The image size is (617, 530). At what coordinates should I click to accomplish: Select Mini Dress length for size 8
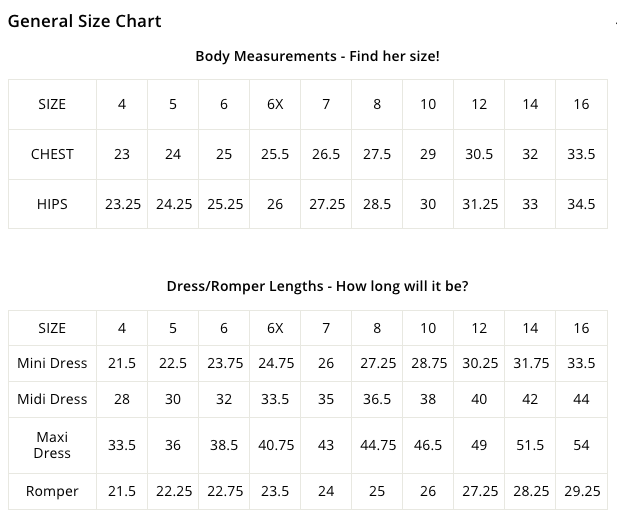pos(377,363)
